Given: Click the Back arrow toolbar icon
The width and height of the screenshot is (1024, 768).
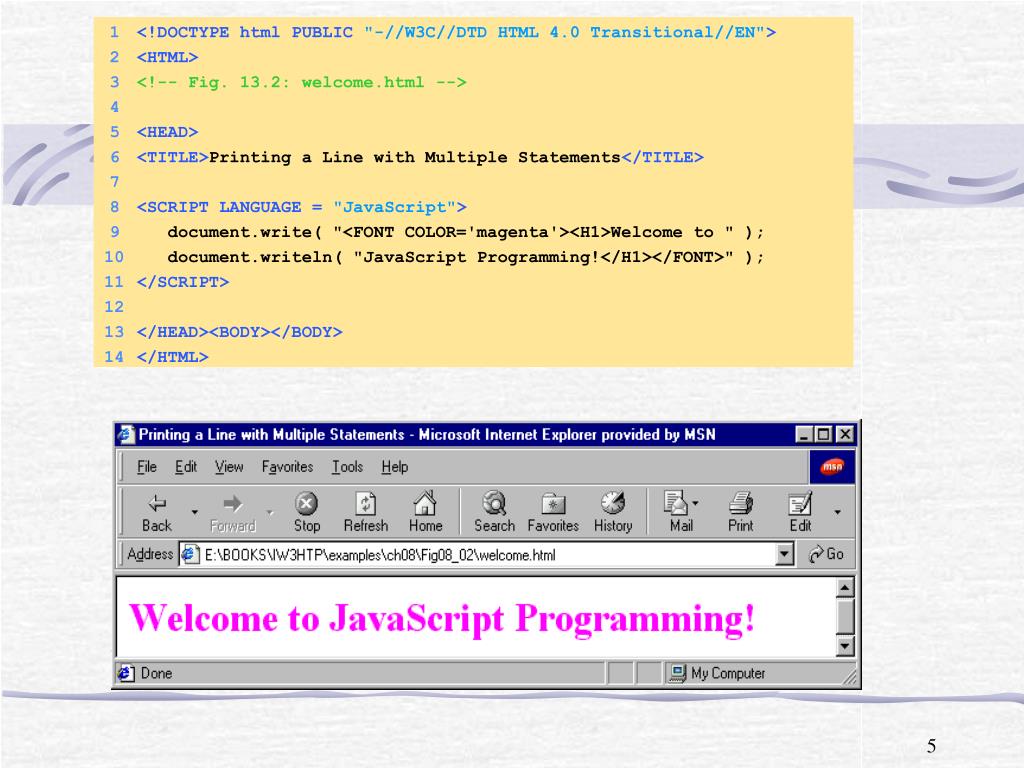Looking at the screenshot, I should pos(157,504).
